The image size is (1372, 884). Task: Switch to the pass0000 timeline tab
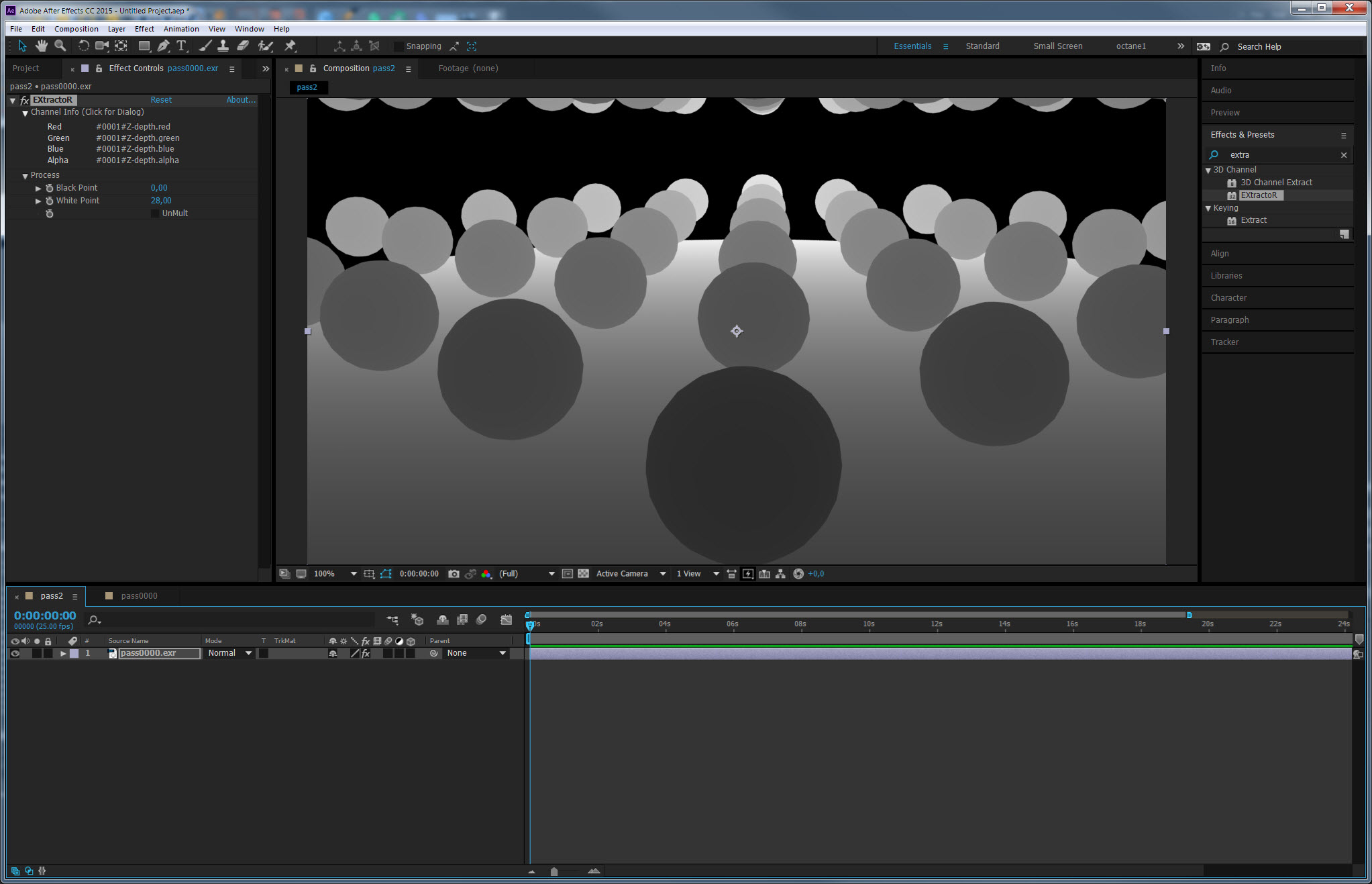tap(139, 595)
